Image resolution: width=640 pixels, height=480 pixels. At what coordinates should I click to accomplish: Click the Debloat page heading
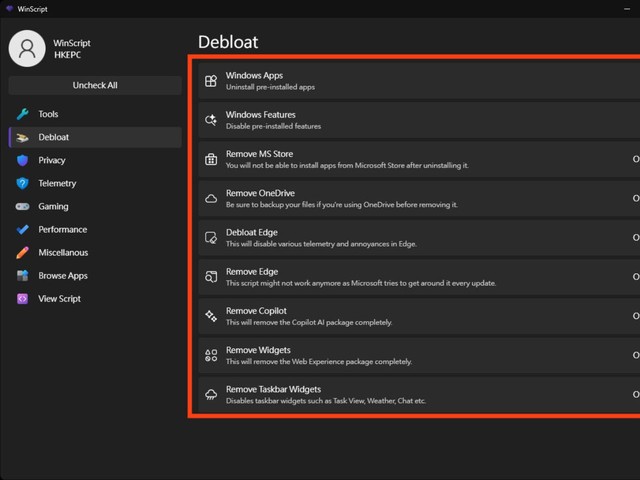[x=228, y=42]
